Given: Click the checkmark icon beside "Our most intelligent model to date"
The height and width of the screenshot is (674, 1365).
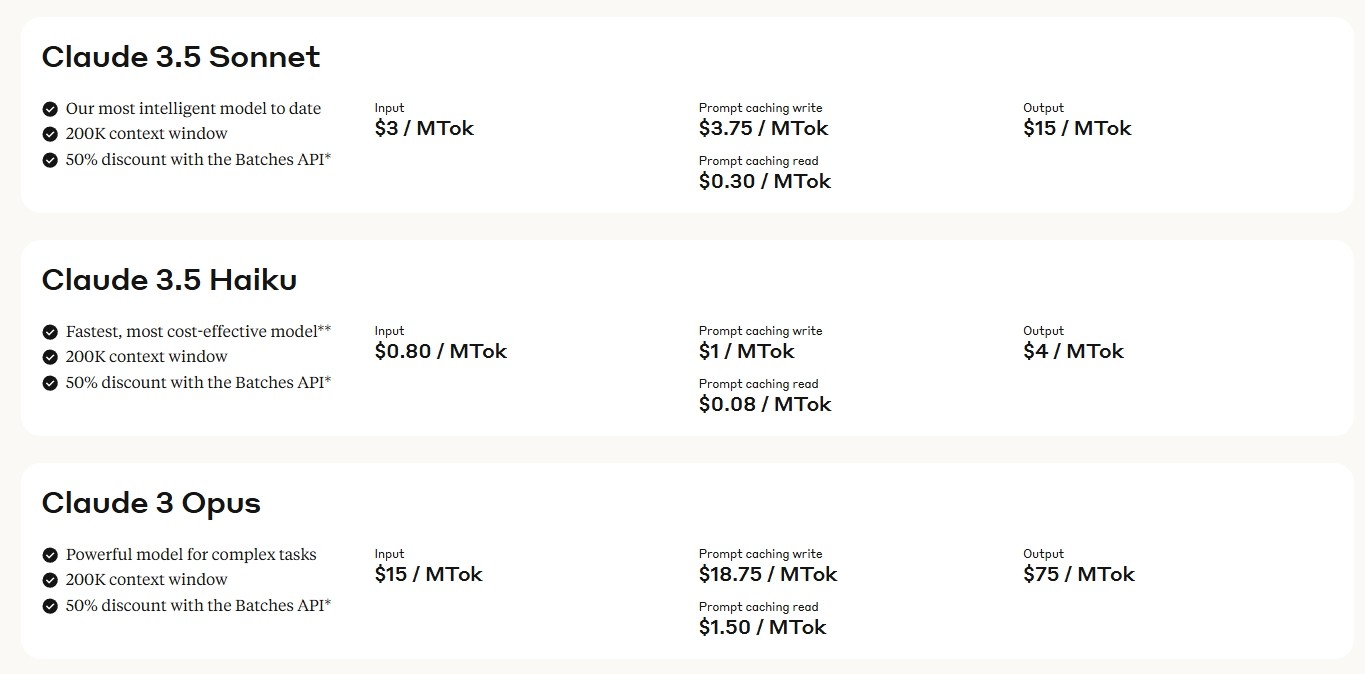Looking at the screenshot, I should [x=50, y=109].
